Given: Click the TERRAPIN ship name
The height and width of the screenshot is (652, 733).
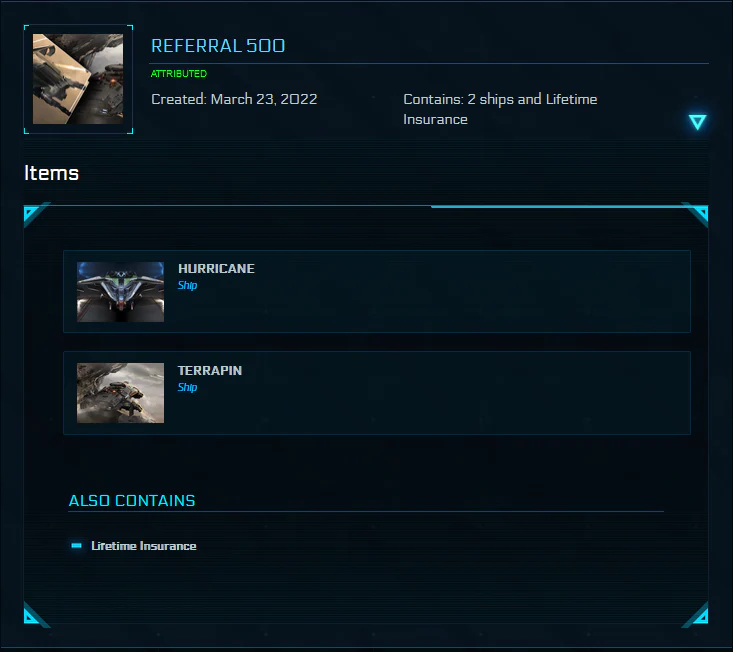Looking at the screenshot, I should click(210, 370).
